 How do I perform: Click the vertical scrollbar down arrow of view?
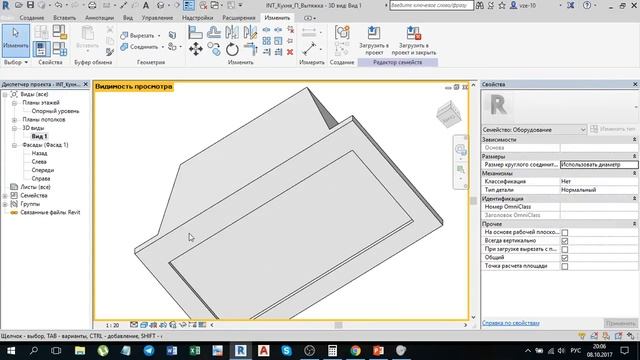click(473, 317)
